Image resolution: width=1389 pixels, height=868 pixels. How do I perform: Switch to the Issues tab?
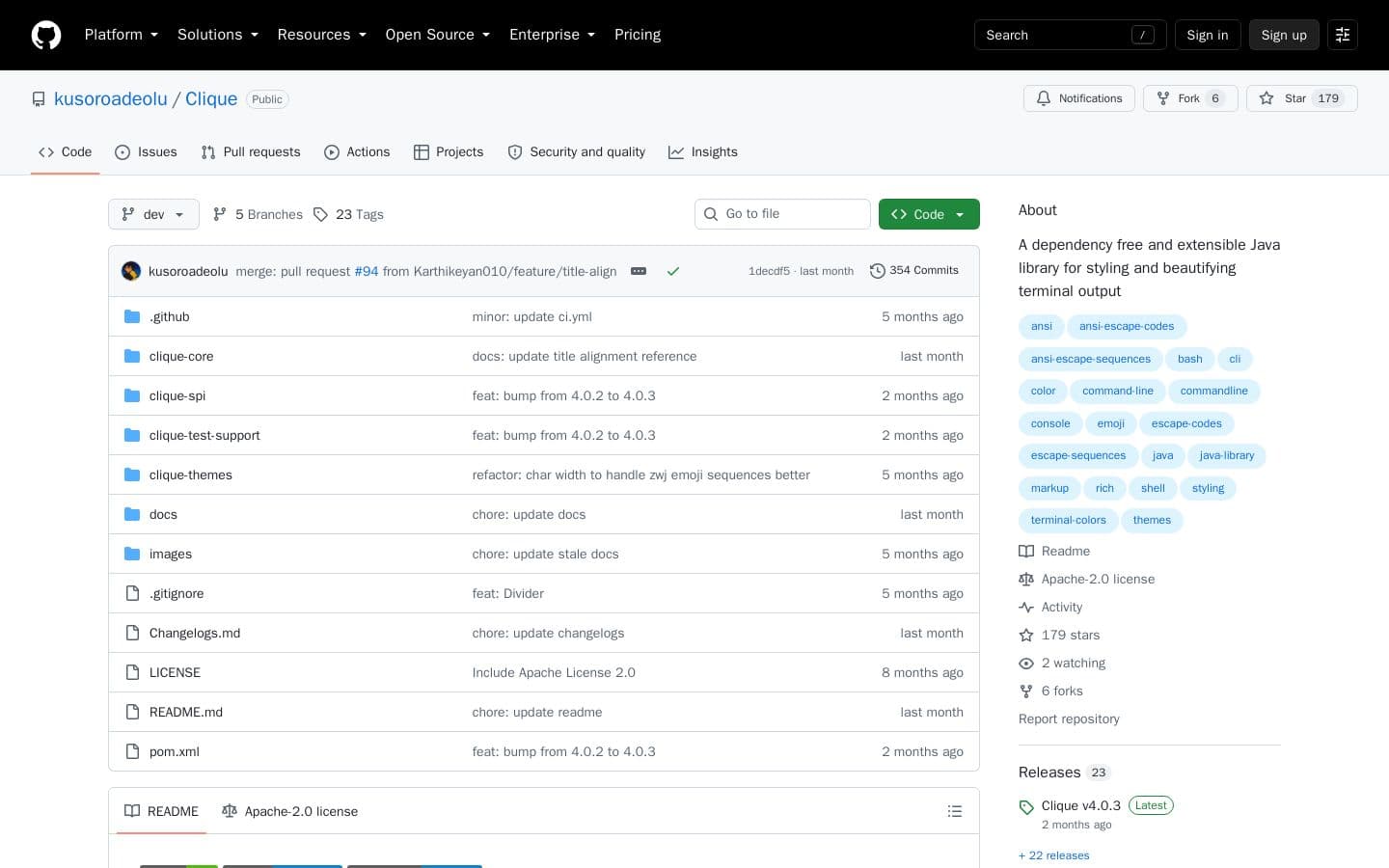tap(146, 152)
